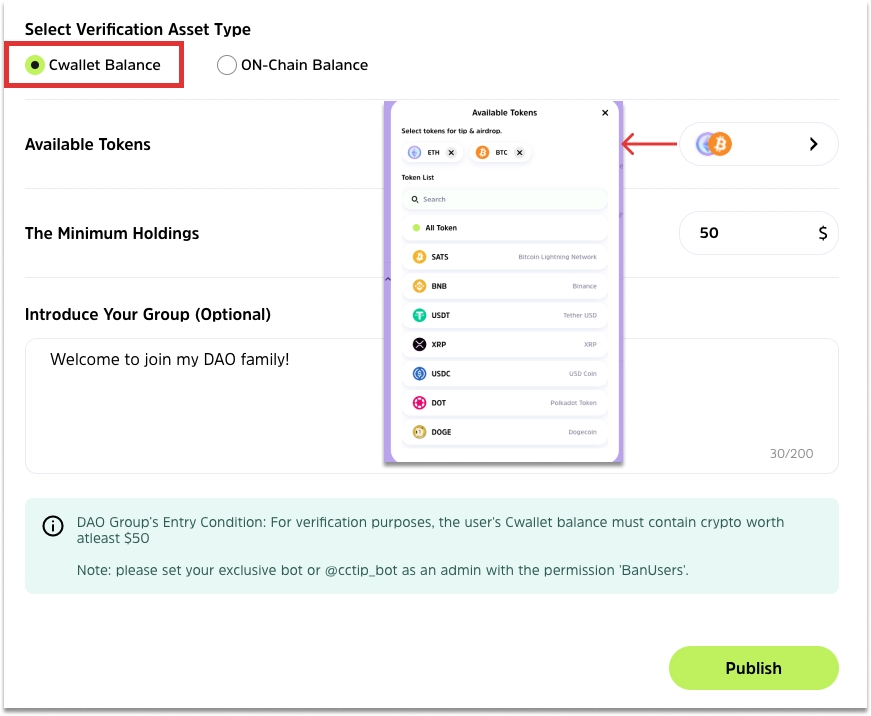Viewport: 871px width, 716px height.
Task: Click the selected ETH/BTC token icons
Action: pos(714,144)
